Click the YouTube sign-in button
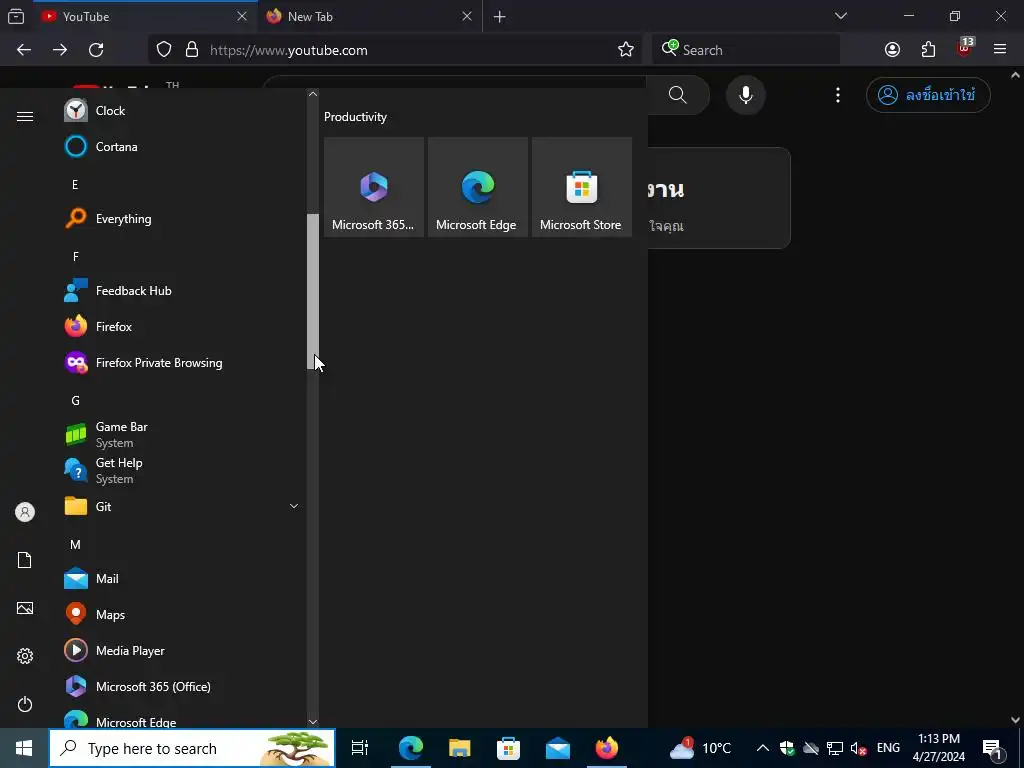1024x768 pixels. [x=928, y=95]
